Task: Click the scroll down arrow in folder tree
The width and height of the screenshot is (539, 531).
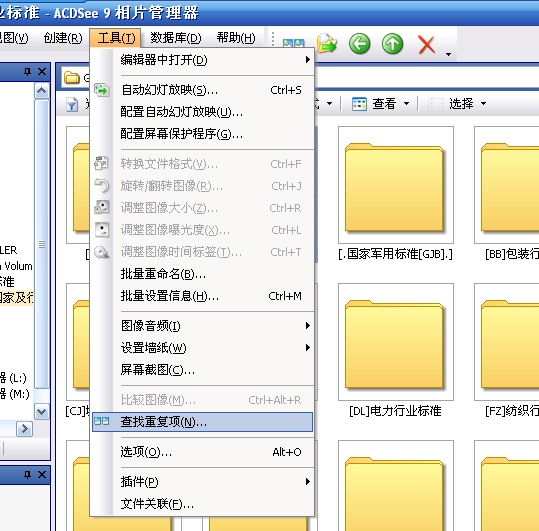Action: 42,411
